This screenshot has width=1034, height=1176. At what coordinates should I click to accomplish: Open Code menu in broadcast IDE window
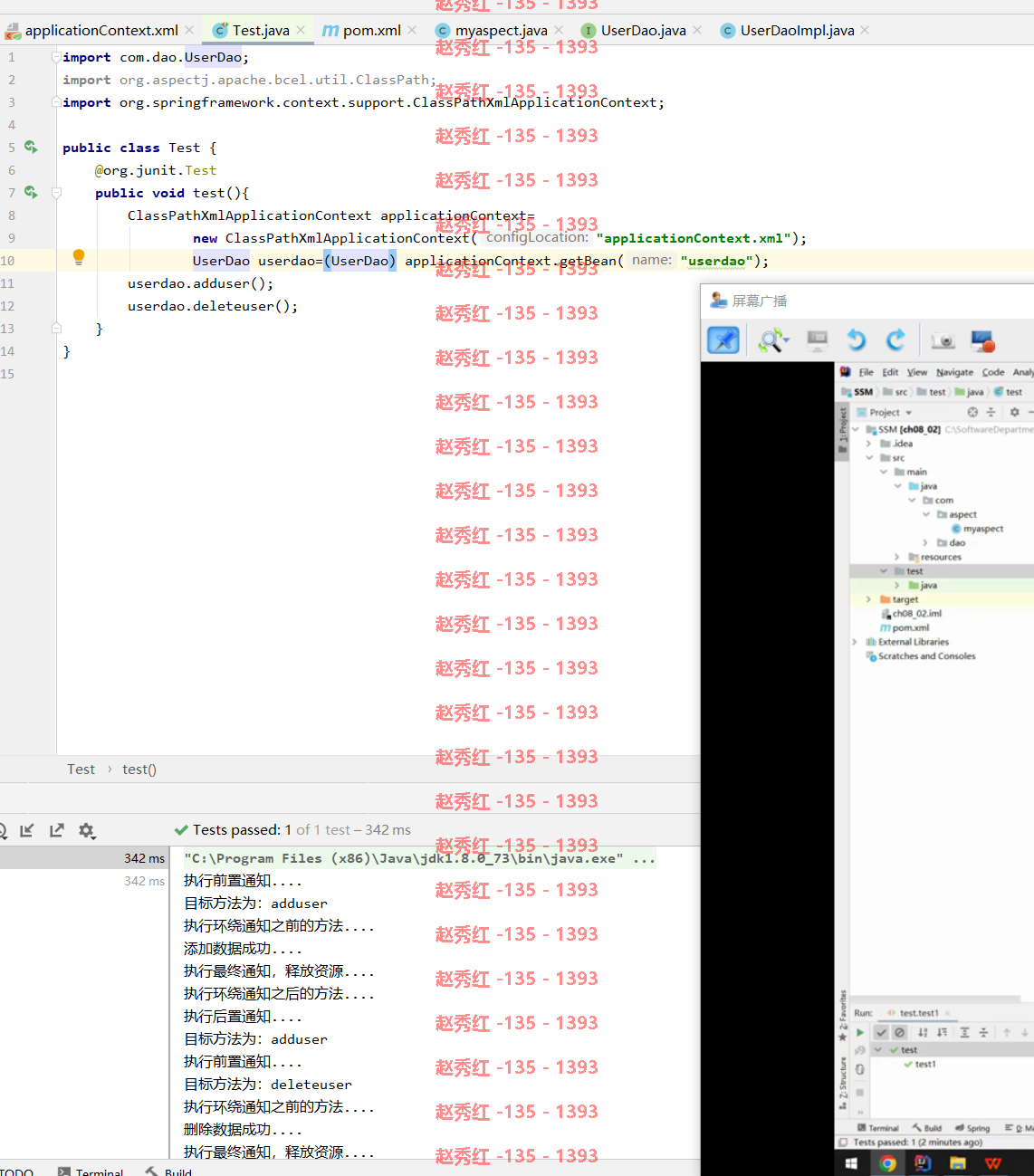click(993, 372)
